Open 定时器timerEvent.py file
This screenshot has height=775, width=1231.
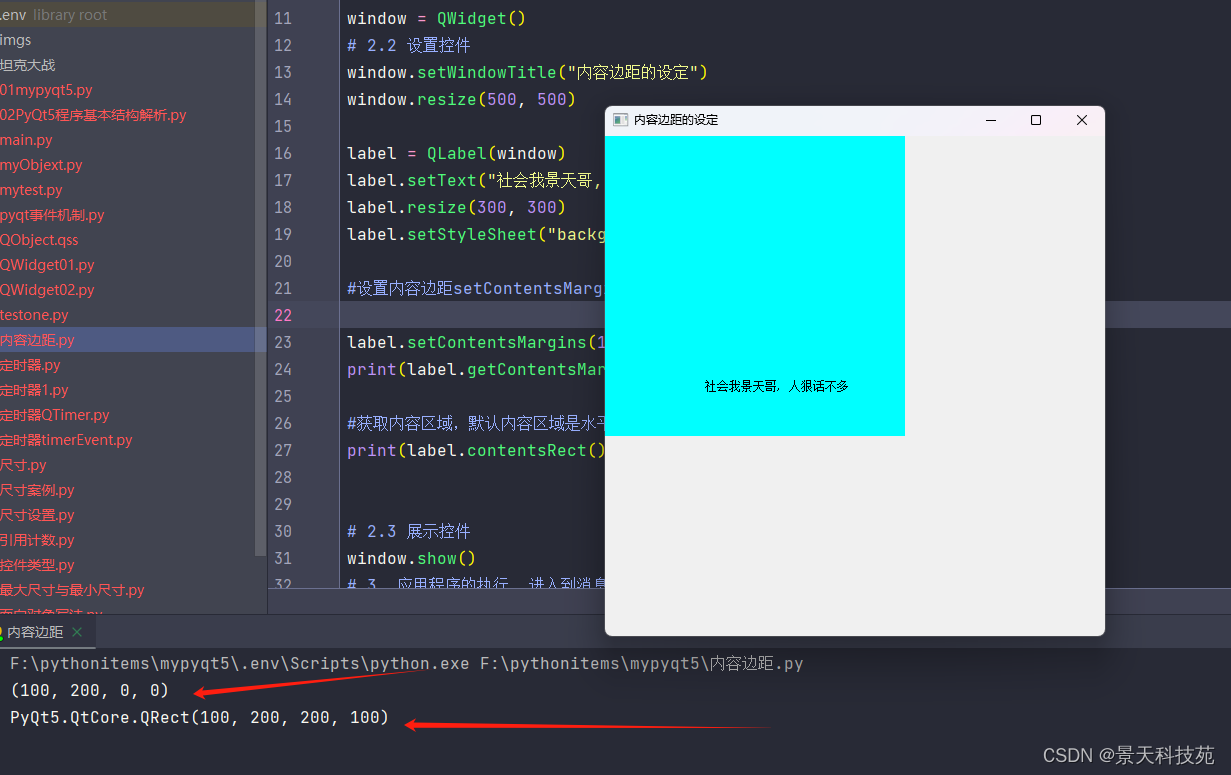[66, 440]
